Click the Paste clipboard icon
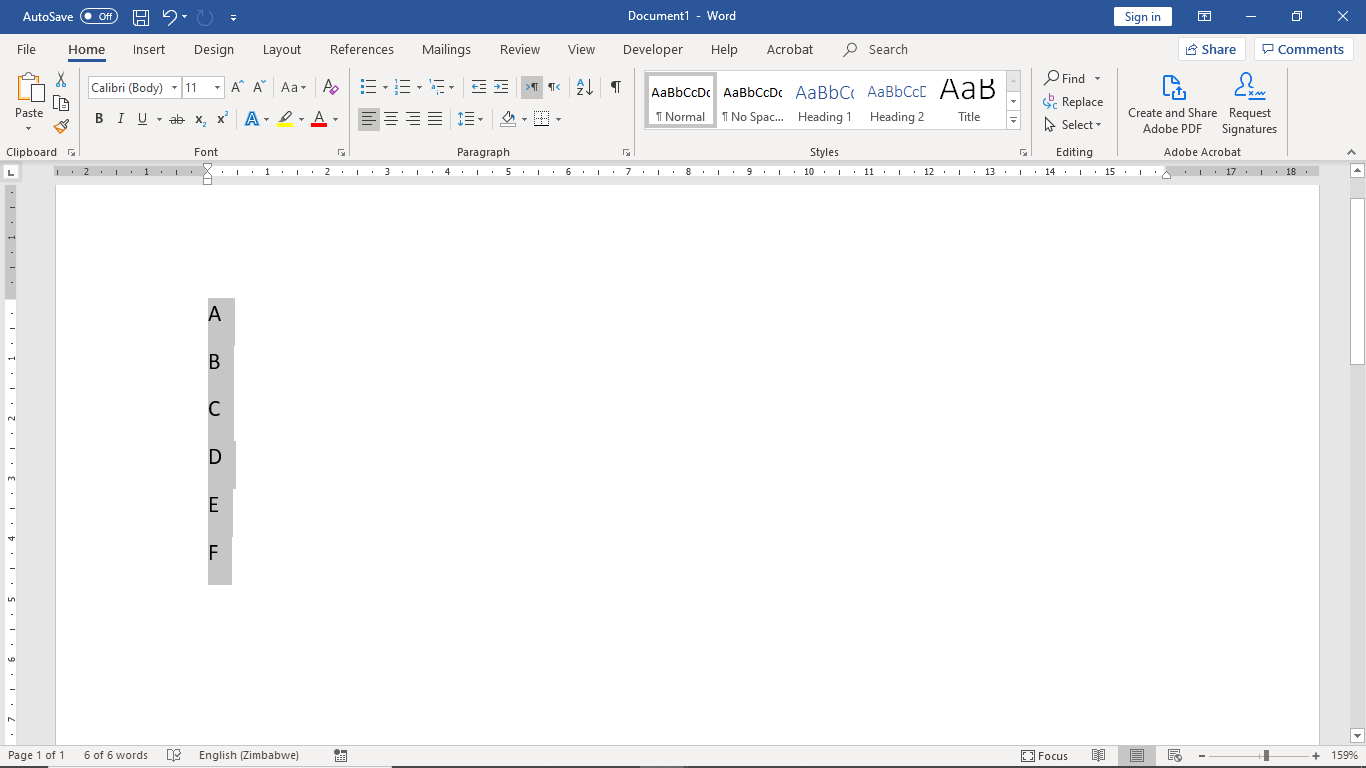This screenshot has width=1366, height=768. click(30, 88)
